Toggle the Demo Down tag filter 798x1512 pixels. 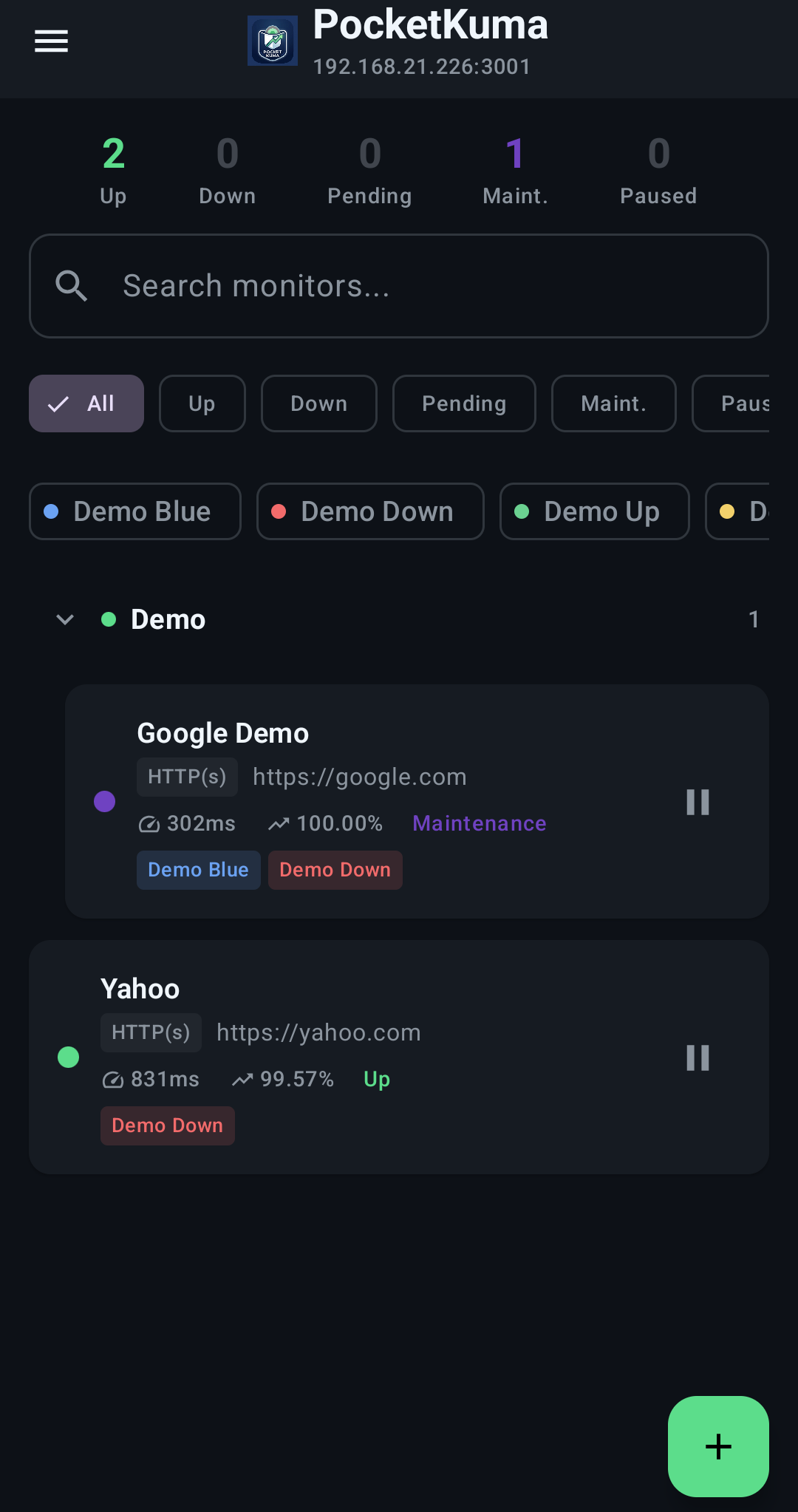click(370, 511)
